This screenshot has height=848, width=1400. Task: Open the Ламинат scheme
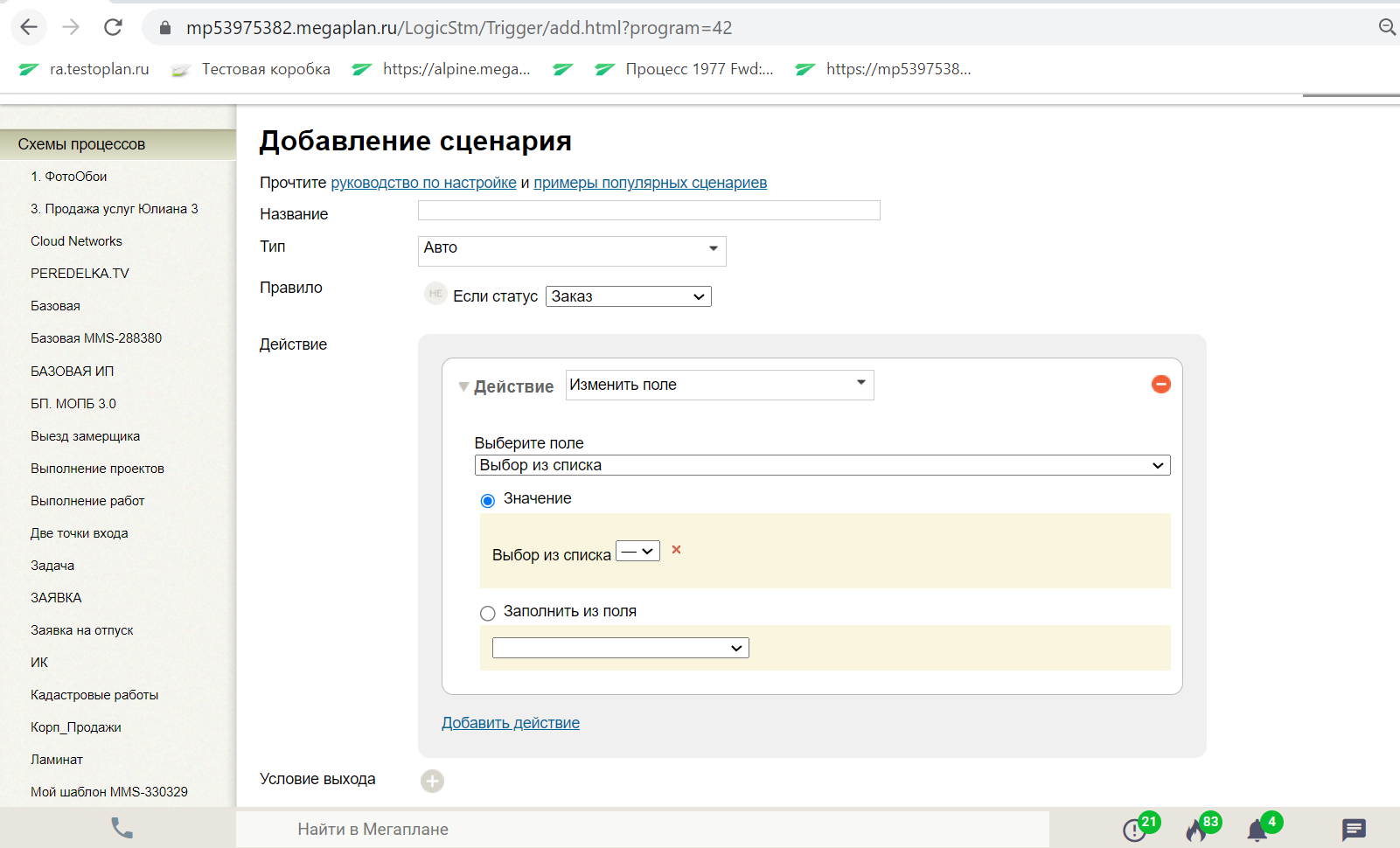57,760
